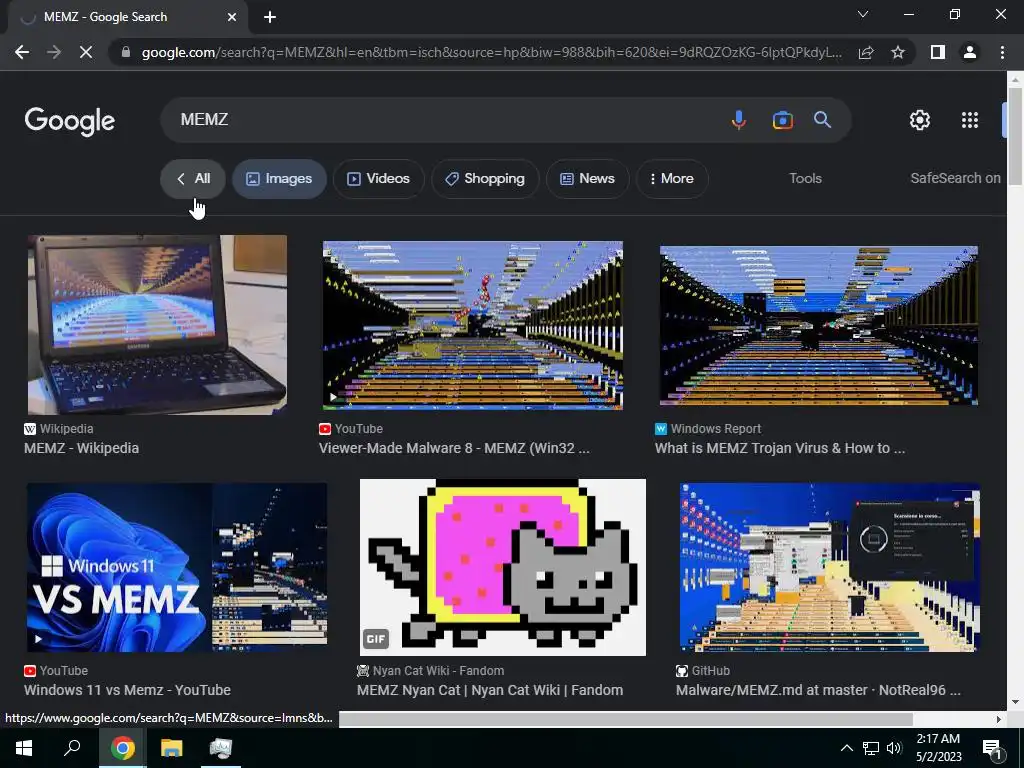The width and height of the screenshot is (1024, 768).
Task: Click 'MEMZ Nyan Cat | Nyan Cat Wiki | Fandom' link
Action: coord(490,690)
